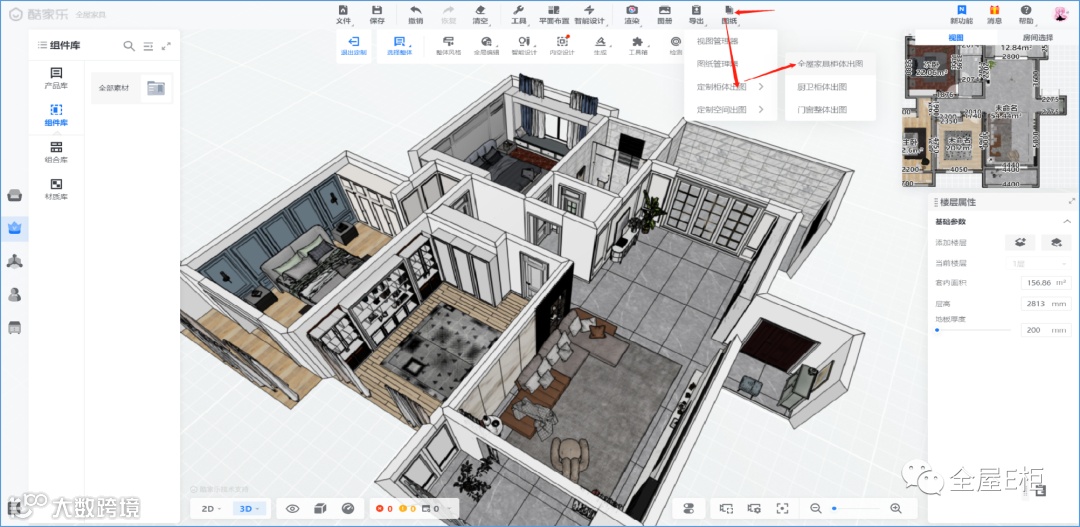Click the 选择整体 select-whole tool
Image resolution: width=1080 pixels, height=527 pixels.
coord(399,46)
